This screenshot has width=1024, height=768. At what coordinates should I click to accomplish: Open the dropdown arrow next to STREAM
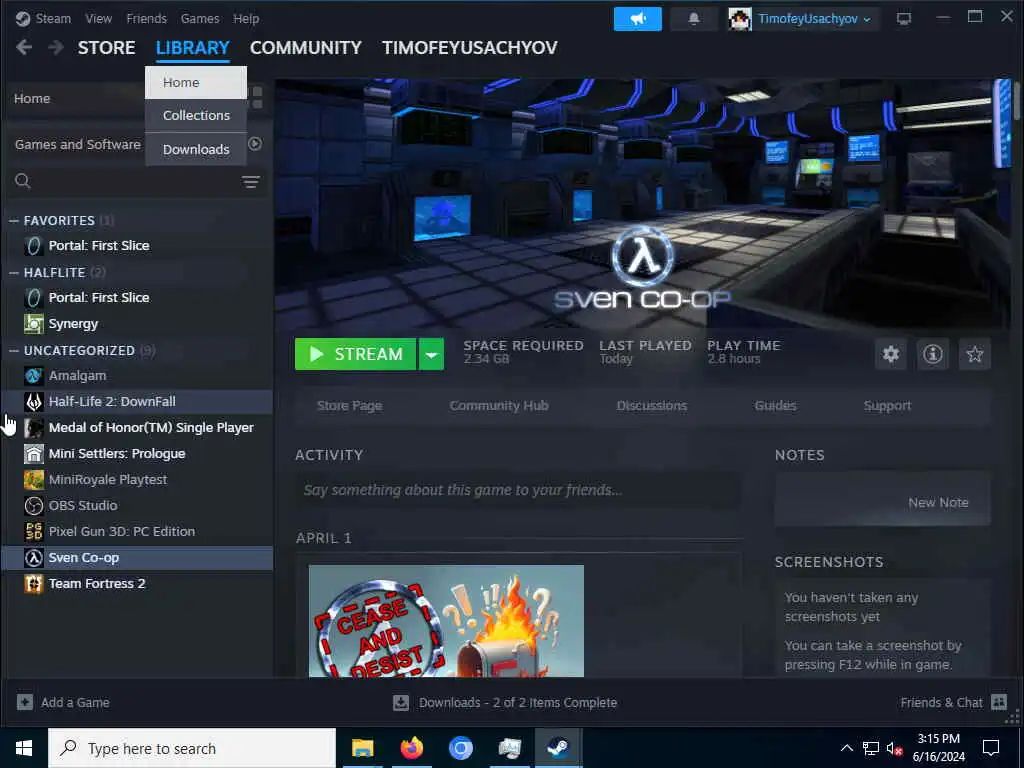[431, 354]
